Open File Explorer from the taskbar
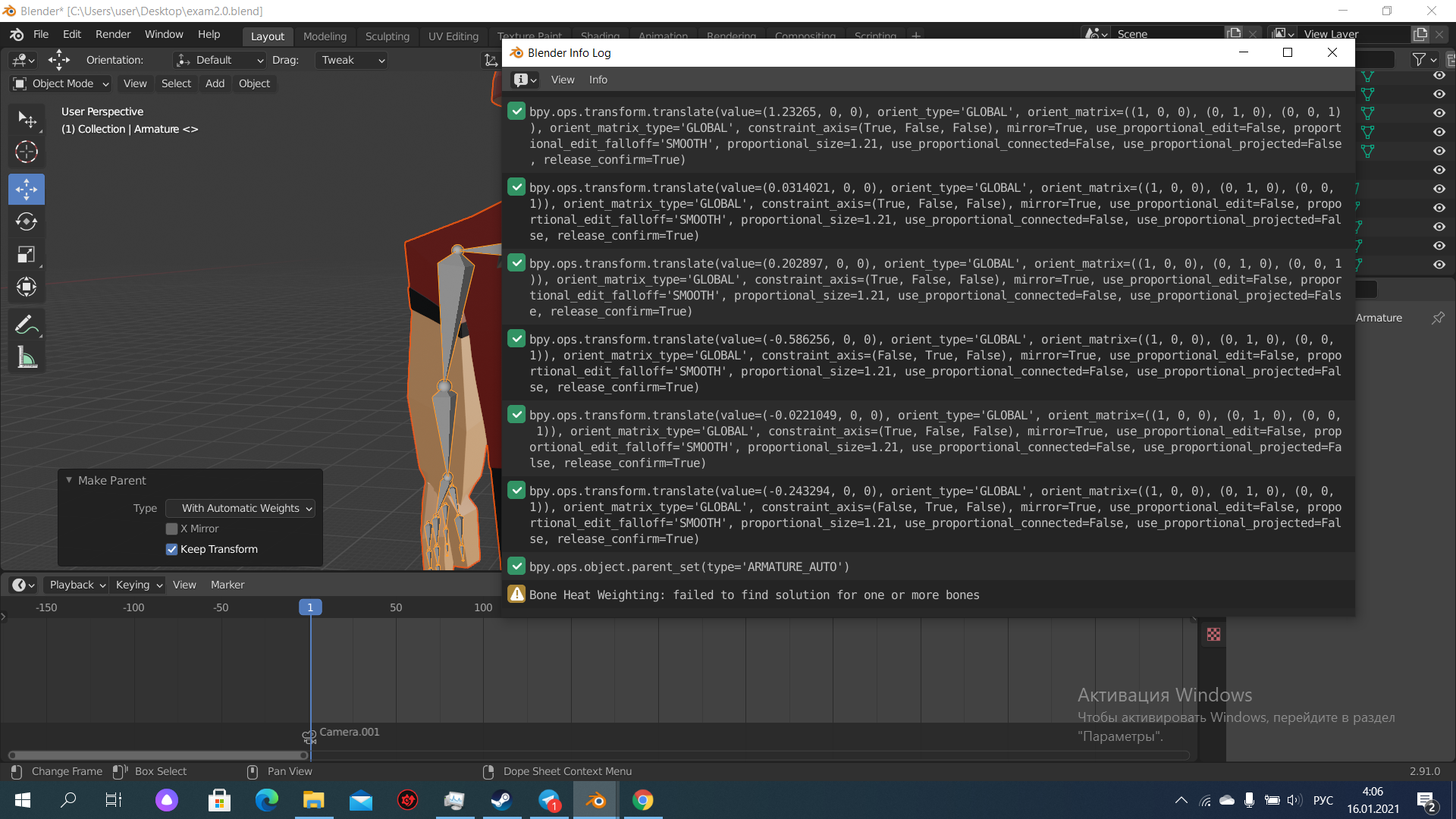 [314, 800]
